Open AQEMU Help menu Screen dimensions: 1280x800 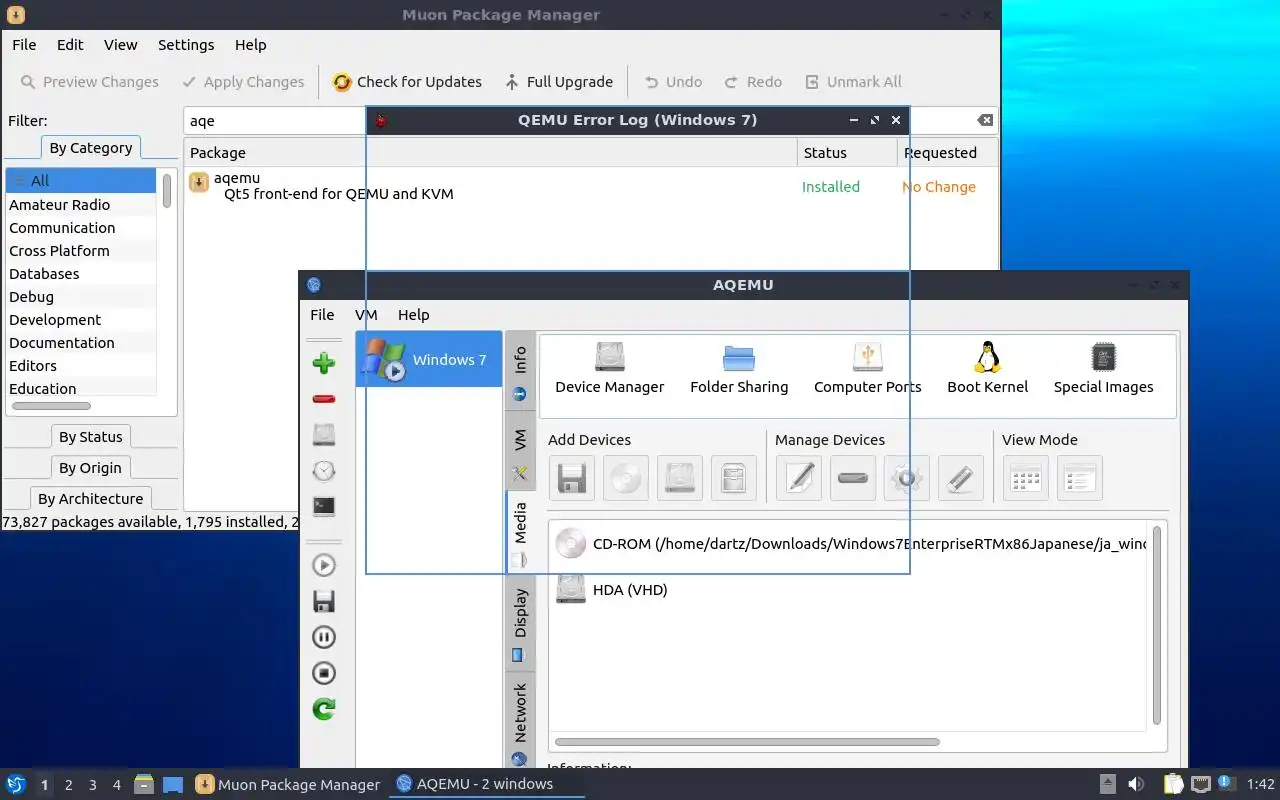click(x=413, y=314)
